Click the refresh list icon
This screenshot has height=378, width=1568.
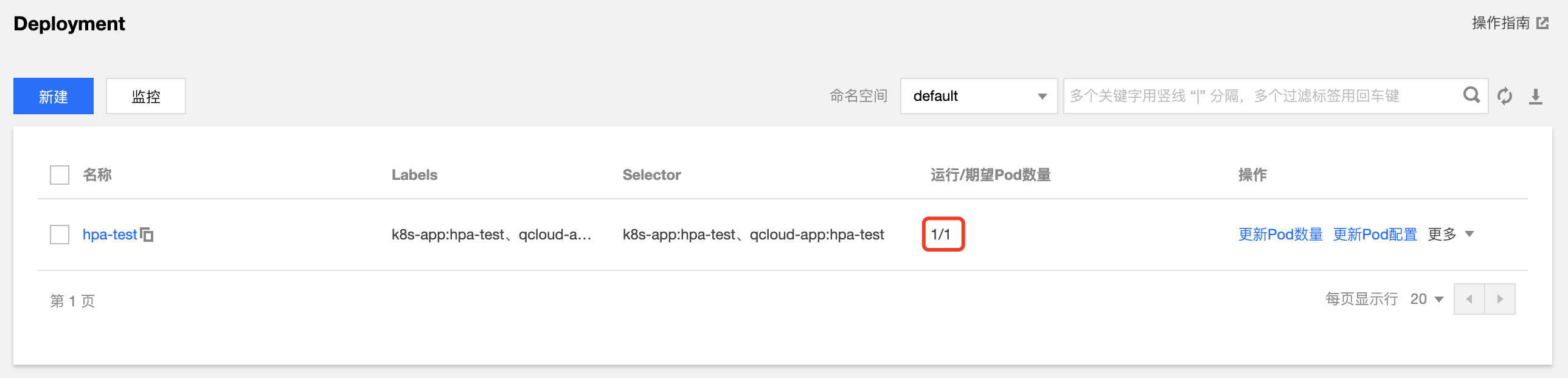(1505, 96)
